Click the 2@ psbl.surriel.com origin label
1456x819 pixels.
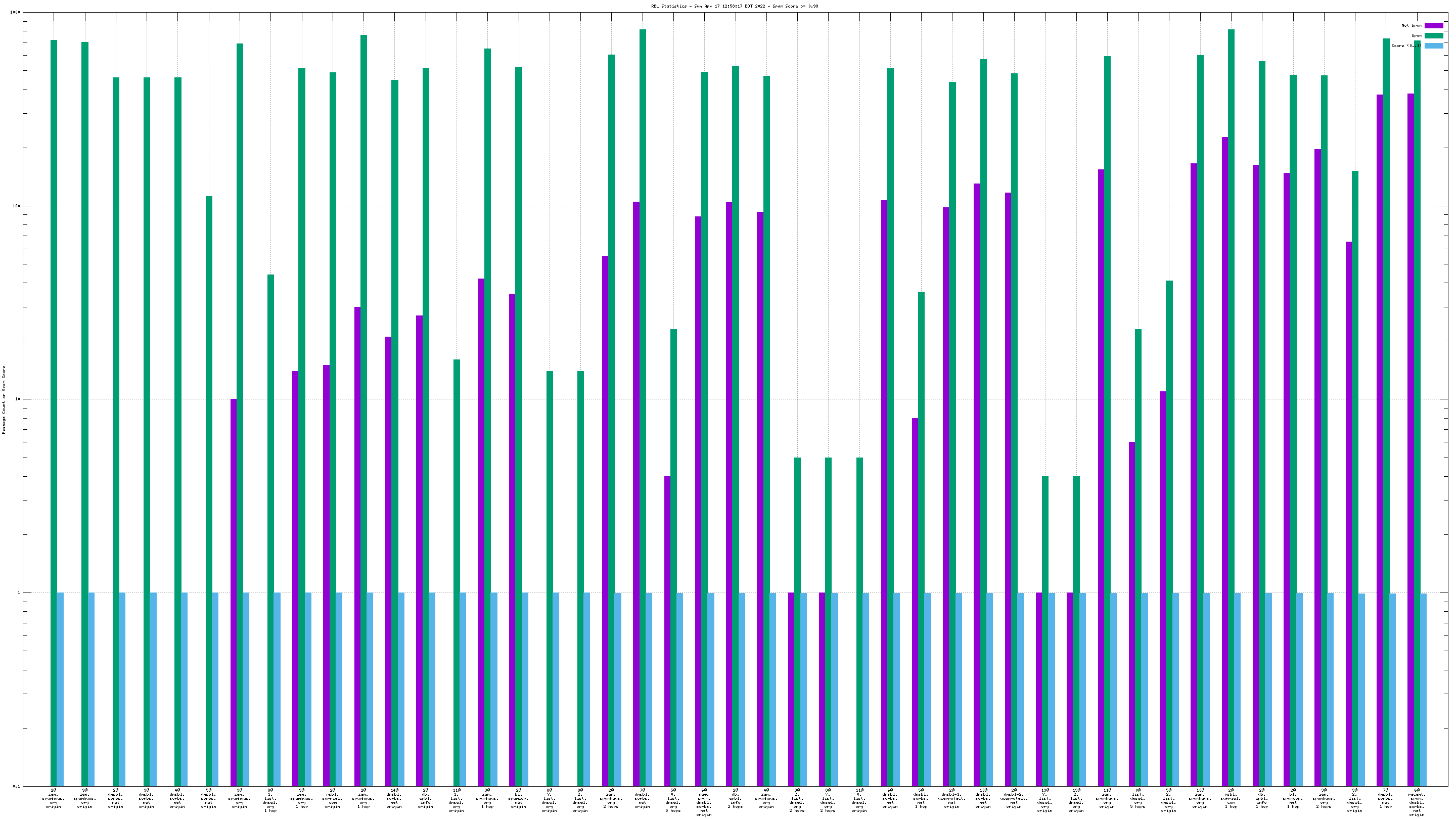coord(332,798)
